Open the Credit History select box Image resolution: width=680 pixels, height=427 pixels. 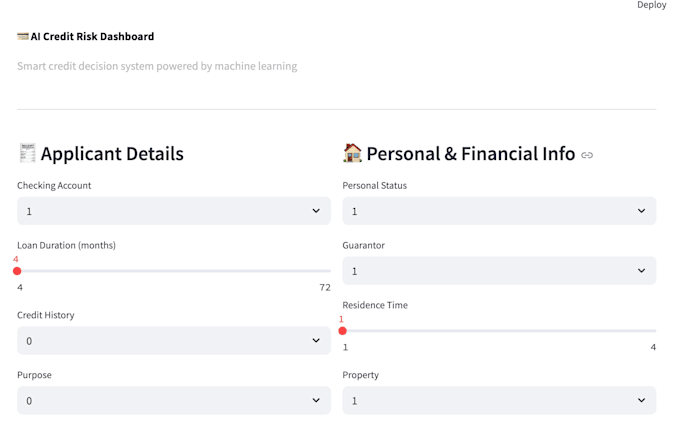pyautogui.click(x=174, y=340)
